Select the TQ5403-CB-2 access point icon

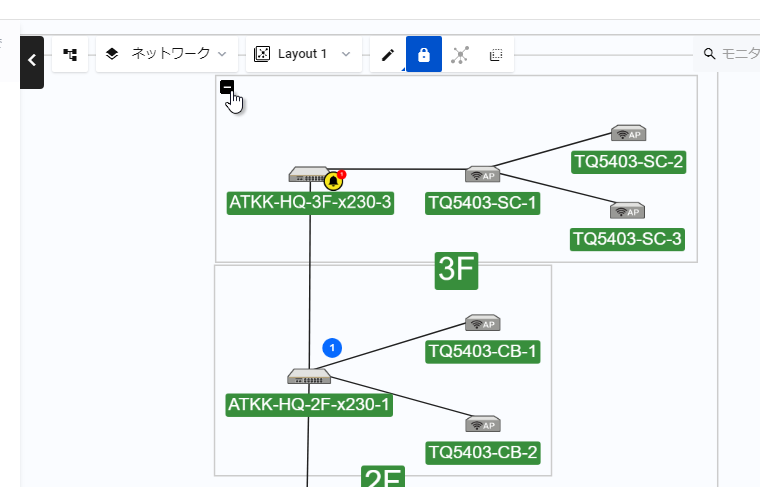point(483,424)
